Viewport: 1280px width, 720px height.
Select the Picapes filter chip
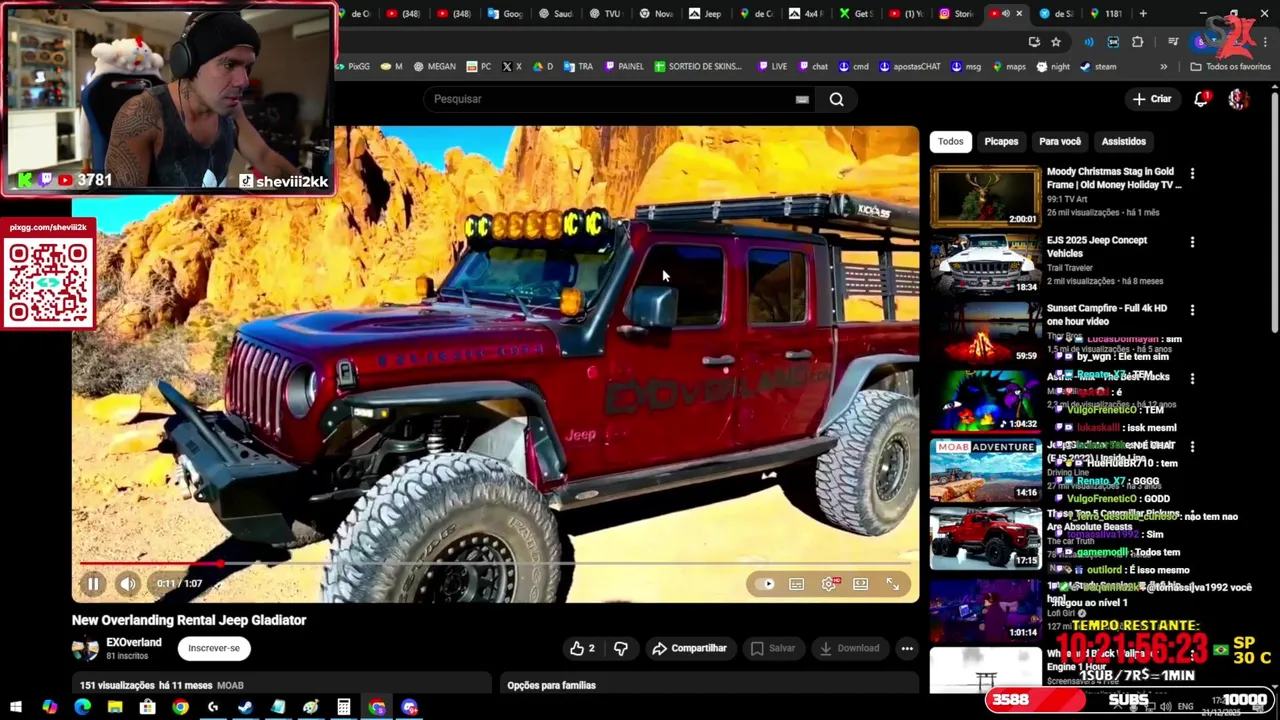click(x=1001, y=141)
